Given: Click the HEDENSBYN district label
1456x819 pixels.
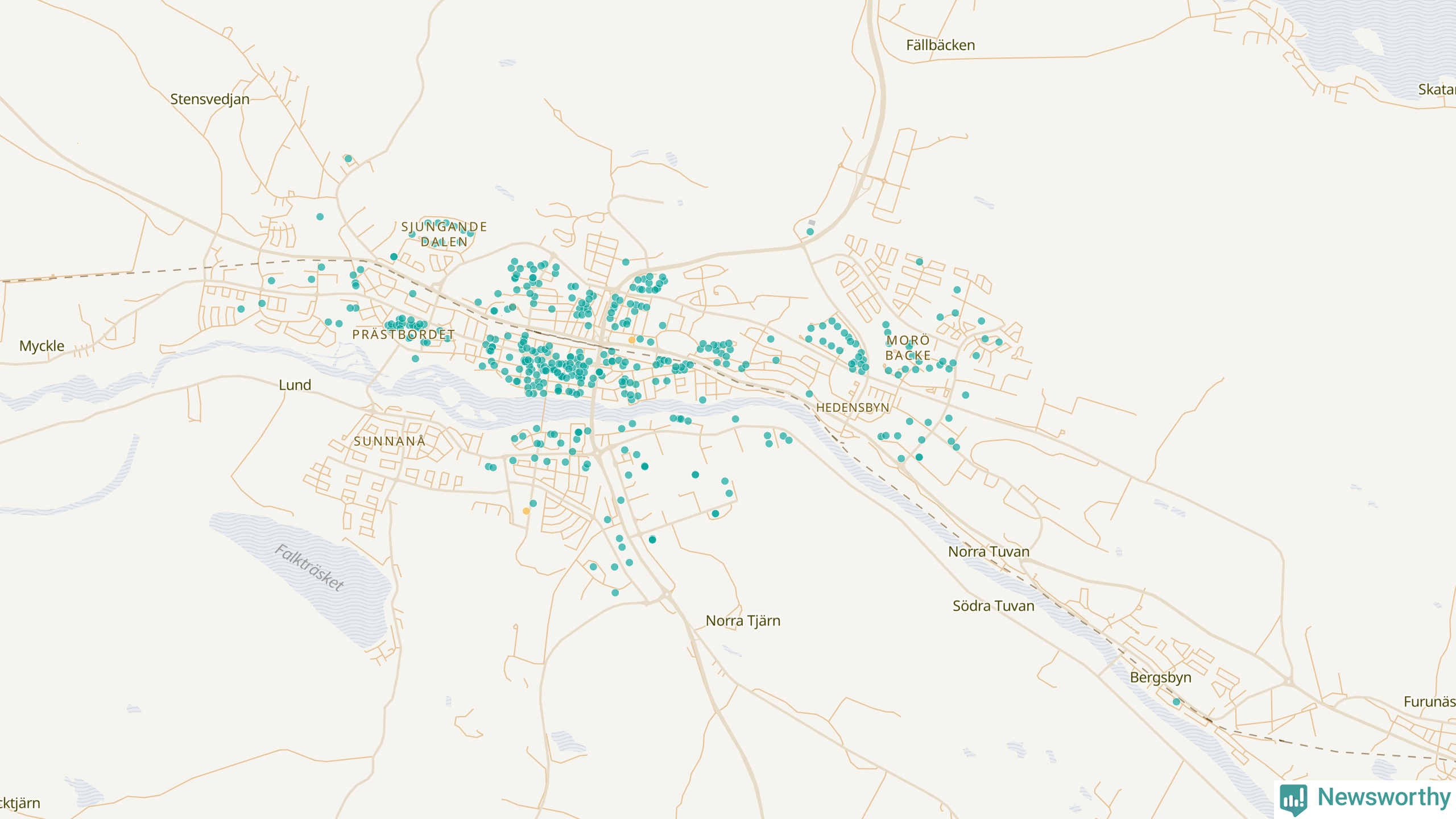Looking at the screenshot, I should click(852, 408).
